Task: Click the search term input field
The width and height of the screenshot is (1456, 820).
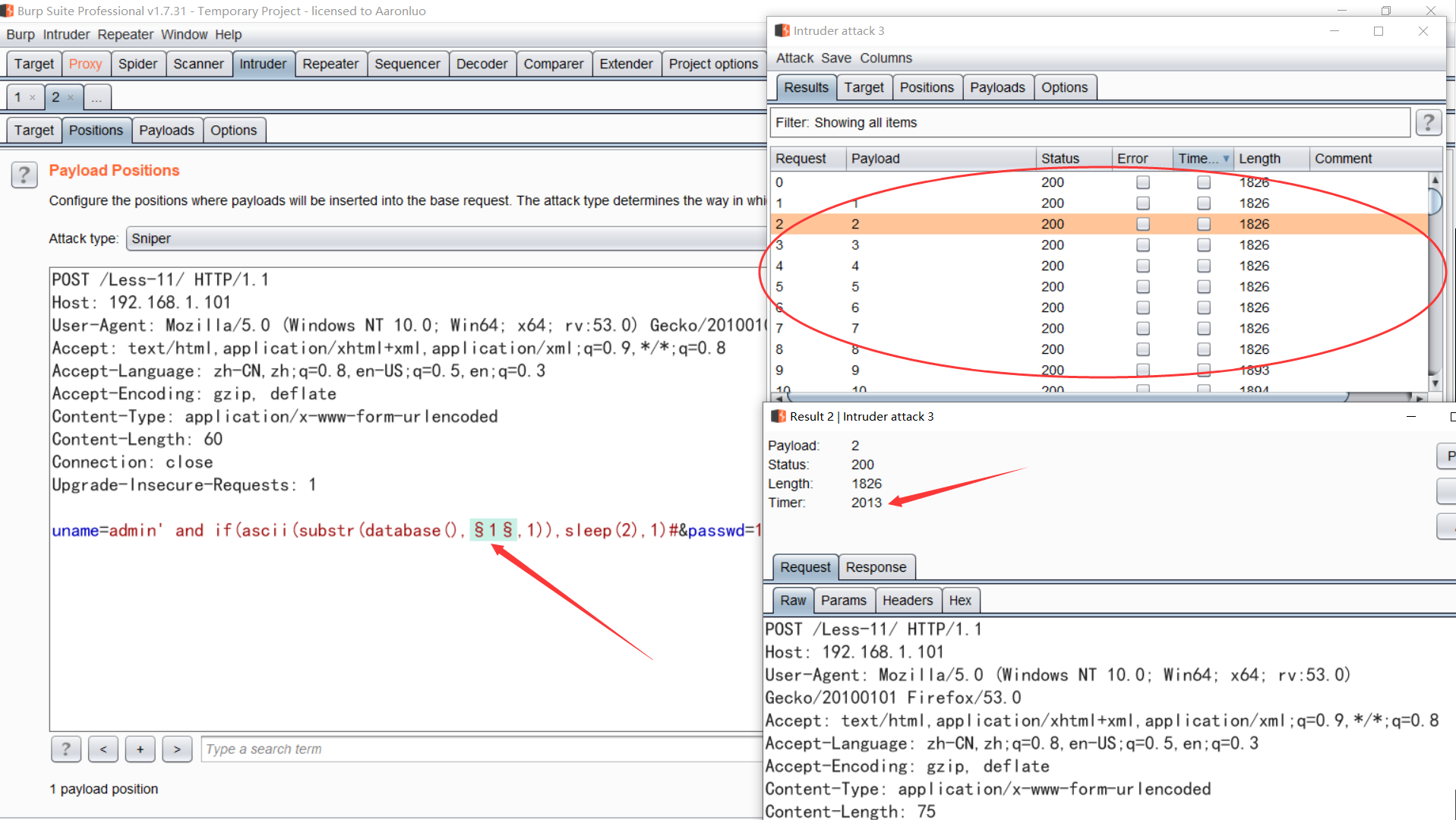Action: (x=380, y=749)
